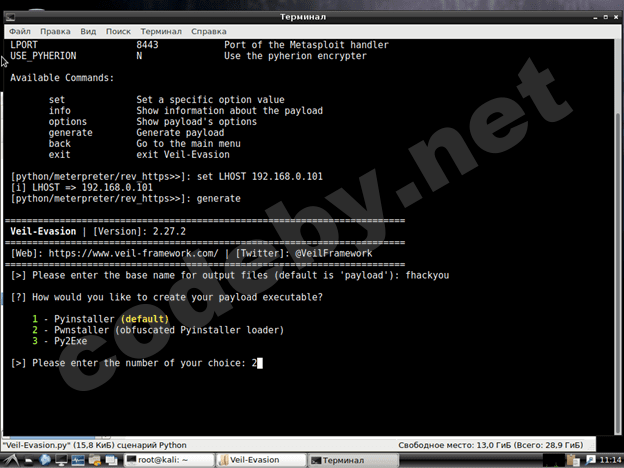
Task: Click 'Please enter the number of your choice' prompt
Action: (139, 363)
